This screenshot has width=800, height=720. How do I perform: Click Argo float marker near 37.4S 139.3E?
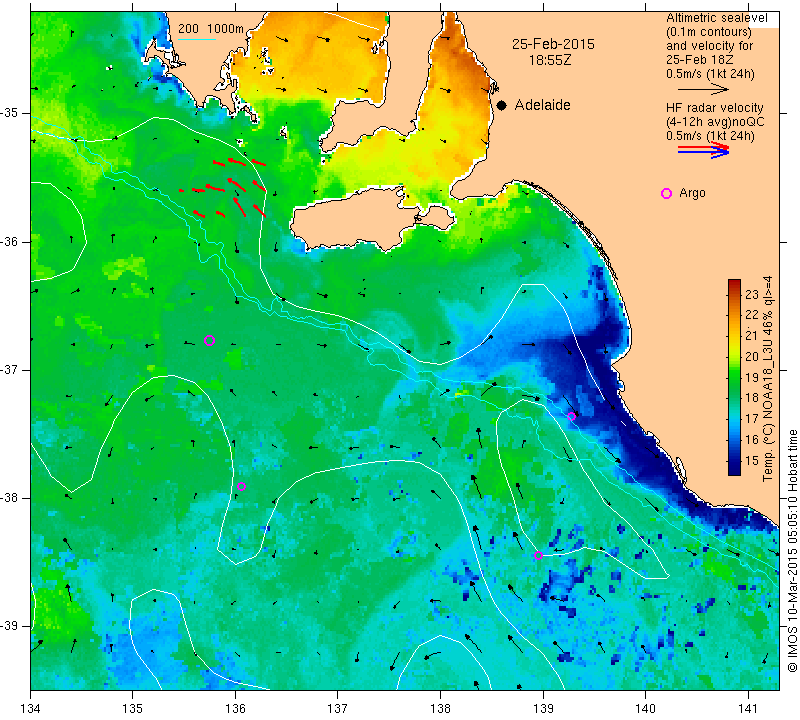click(x=571, y=416)
